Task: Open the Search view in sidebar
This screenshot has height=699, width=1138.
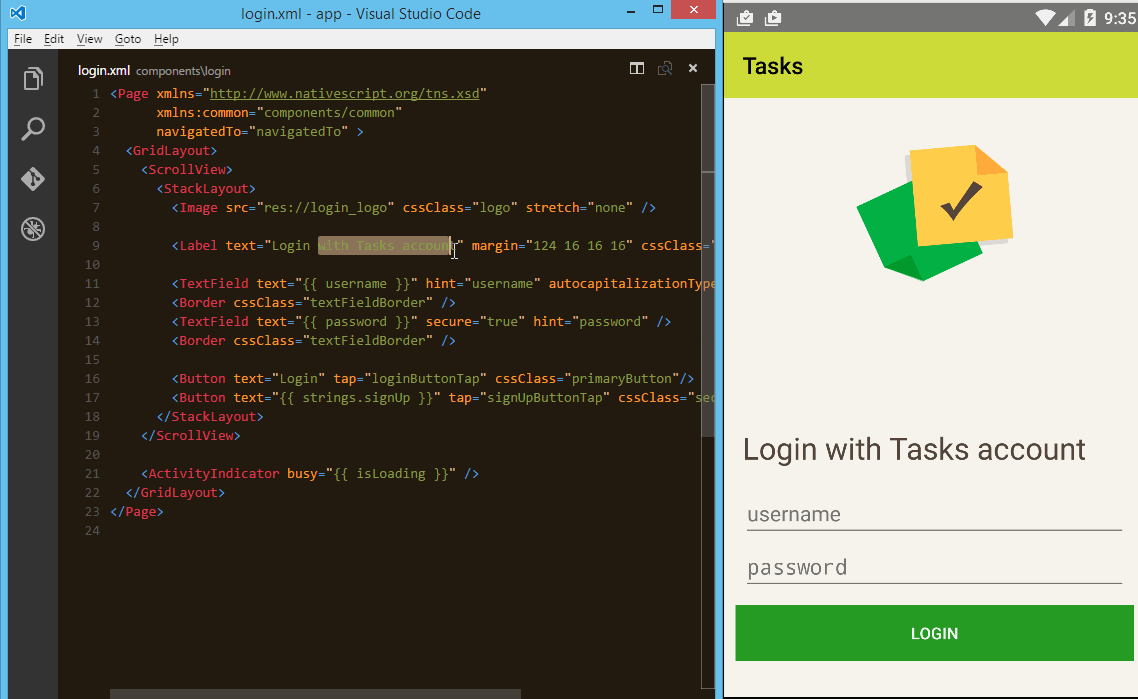Action: click(x=33, y=129)
